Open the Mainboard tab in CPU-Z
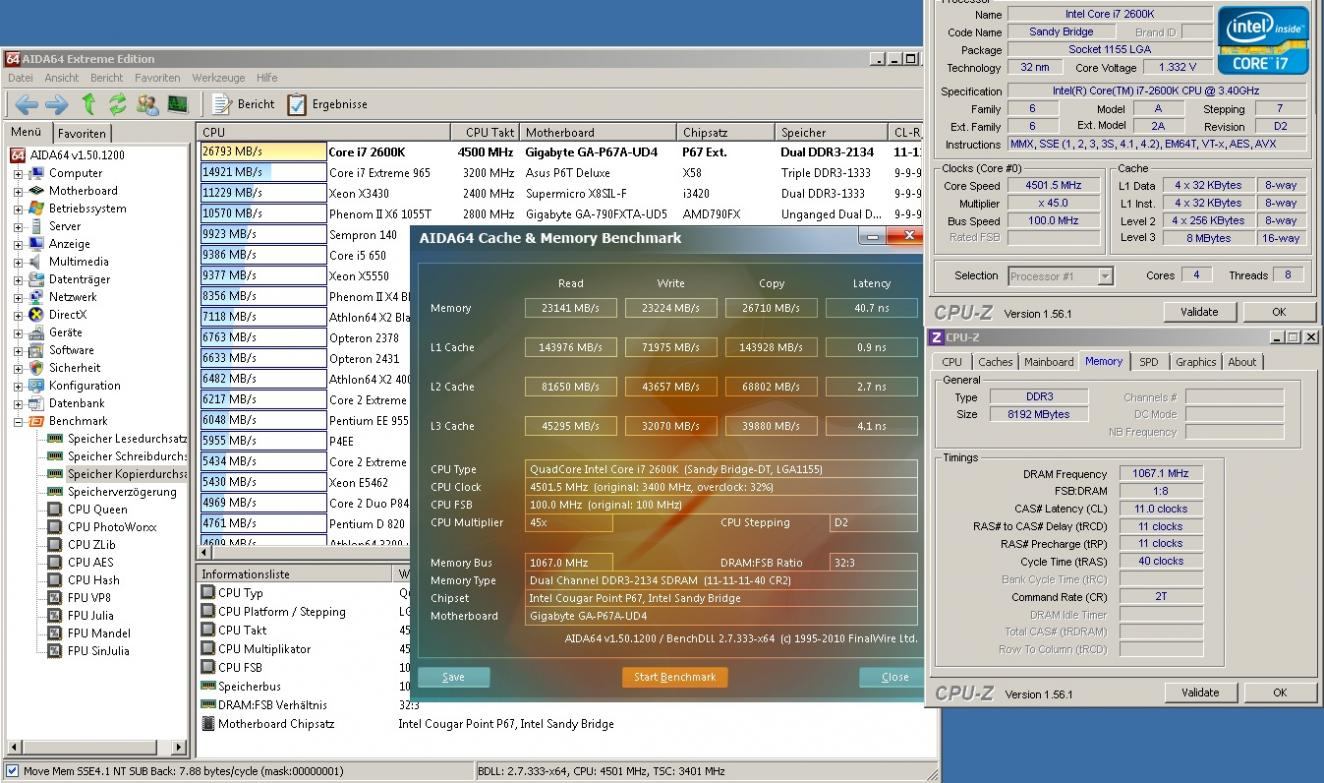Viewport: 1324px width, 783px height. (1048, 362)
